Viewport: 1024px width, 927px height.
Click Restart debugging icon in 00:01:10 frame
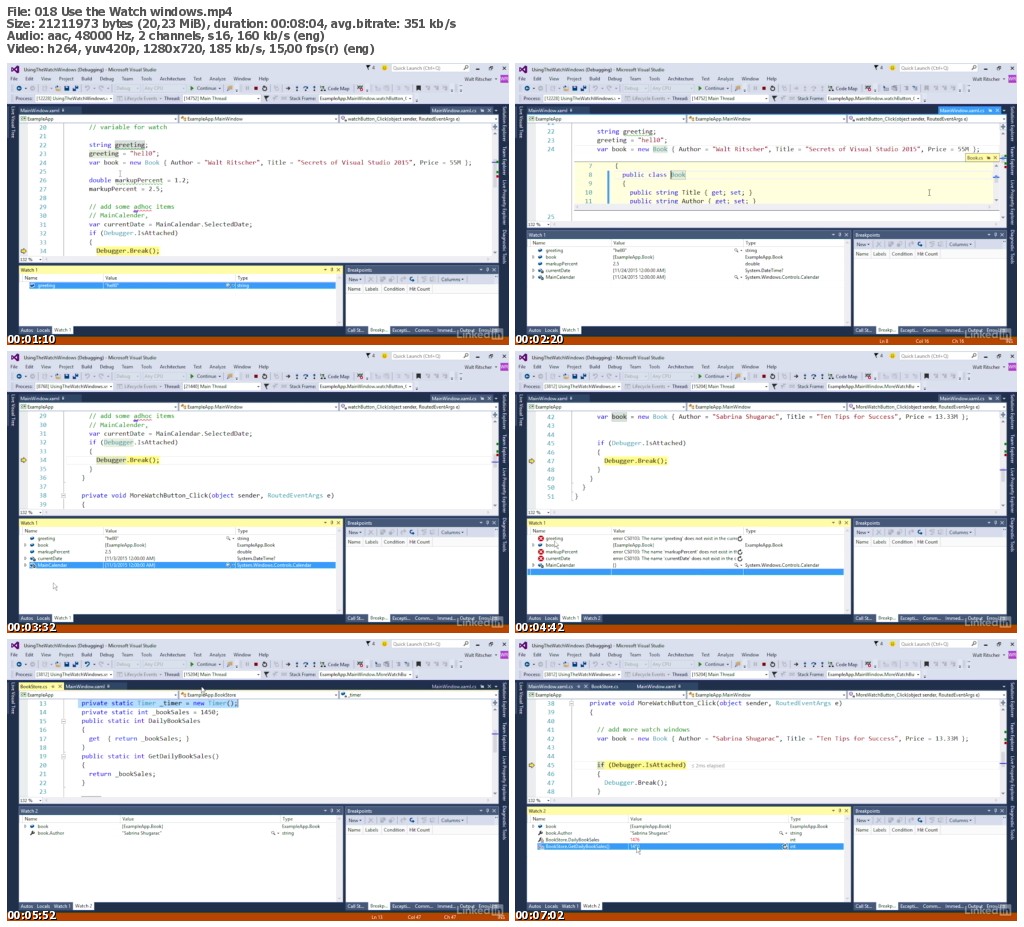(264, 88)
